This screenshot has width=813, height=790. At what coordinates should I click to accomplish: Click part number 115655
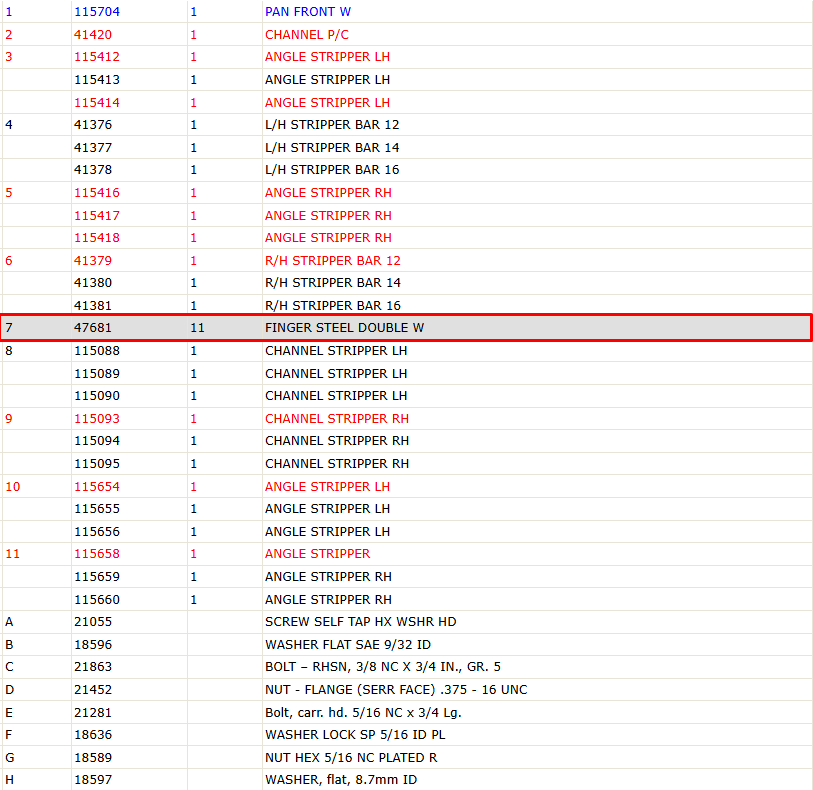[x=97, y=509]
